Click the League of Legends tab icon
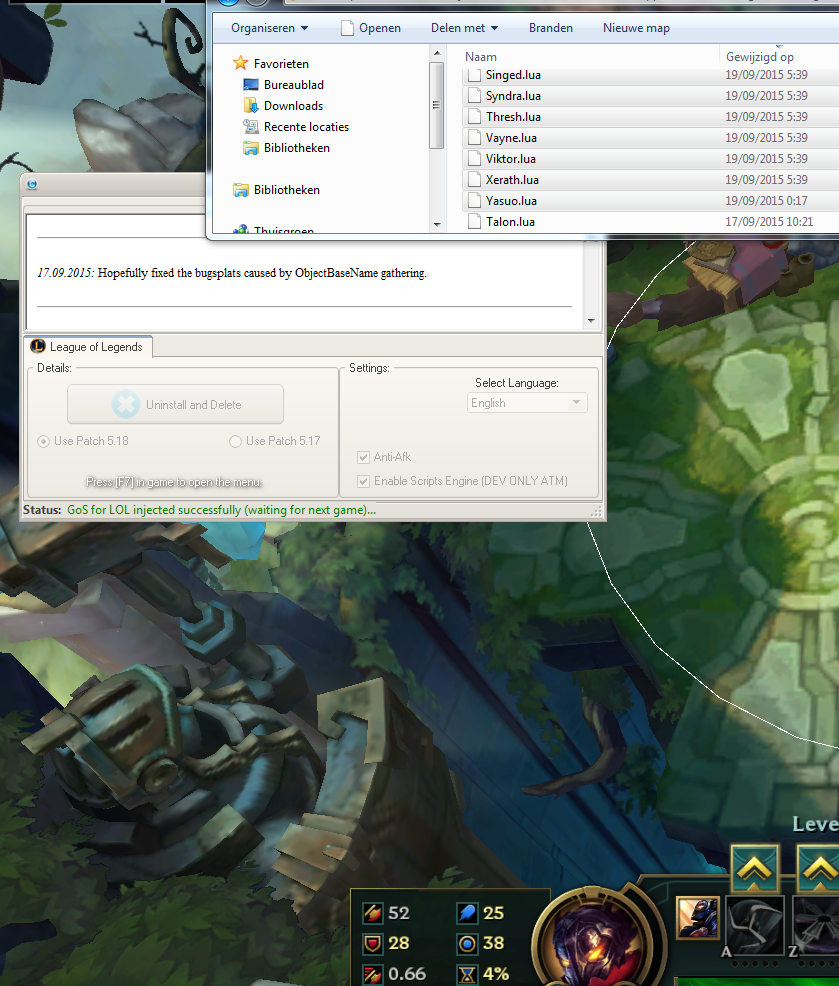The image size is (839, 986). (x=38, y=346)
